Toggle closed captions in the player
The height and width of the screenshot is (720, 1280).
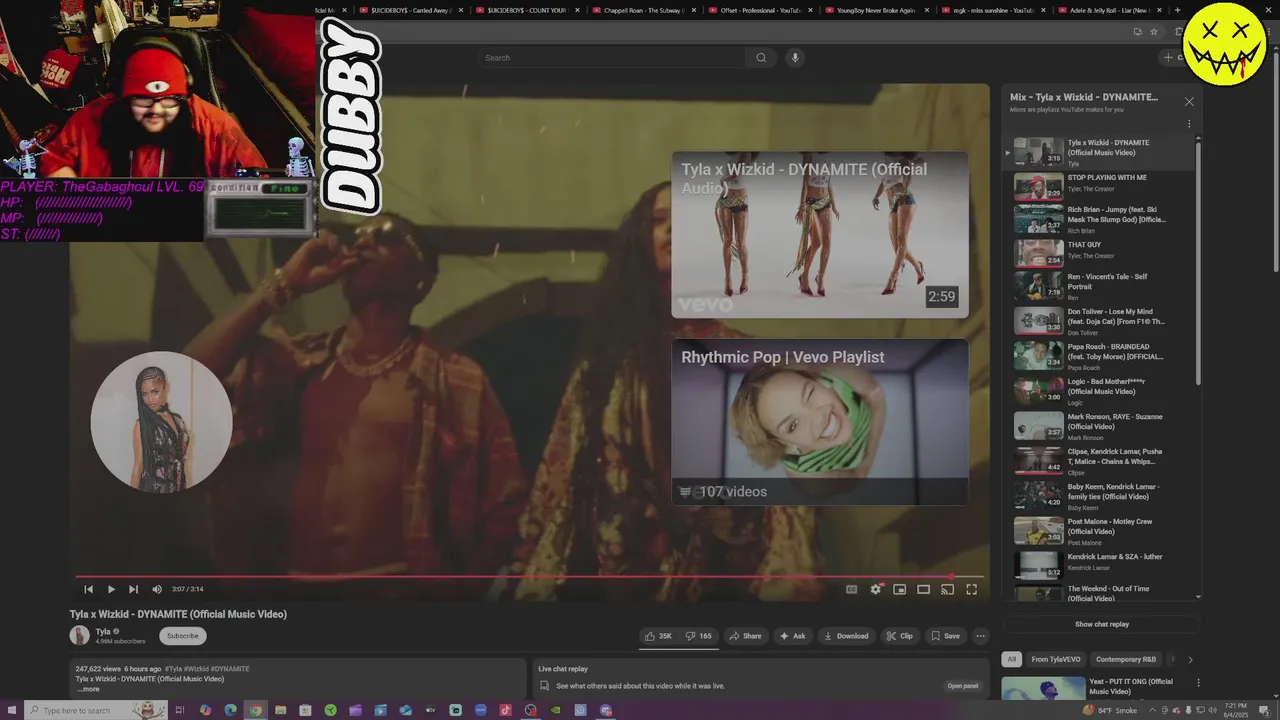(x=852, y=589)
